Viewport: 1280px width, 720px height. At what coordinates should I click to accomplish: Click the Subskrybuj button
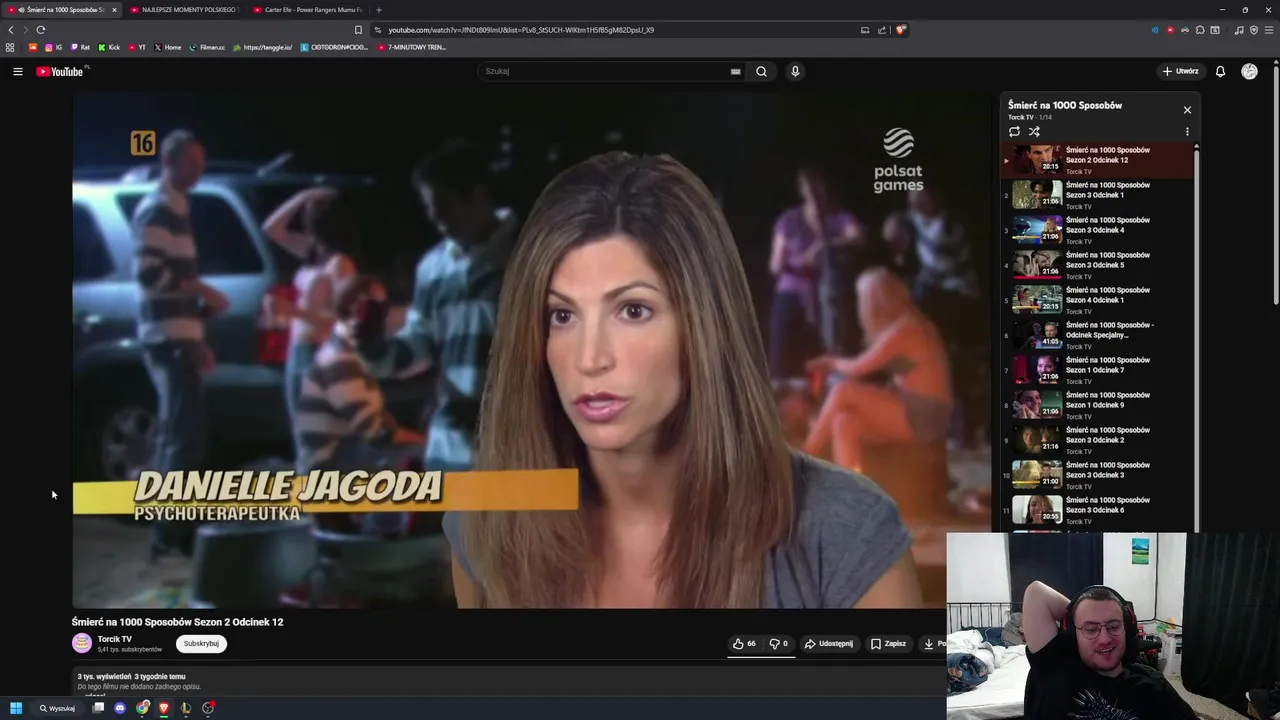click(201, 644)
